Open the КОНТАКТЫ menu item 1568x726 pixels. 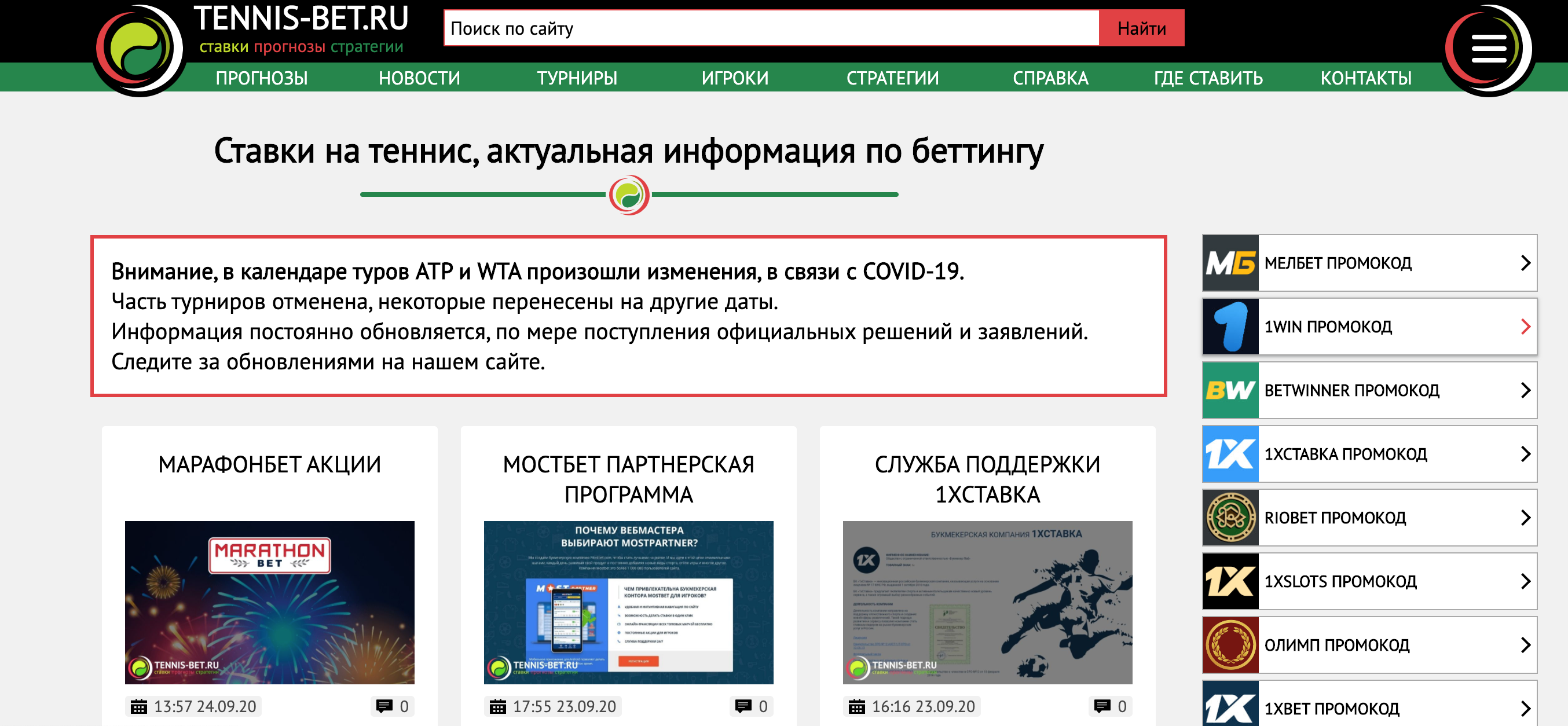point(1366,78)
